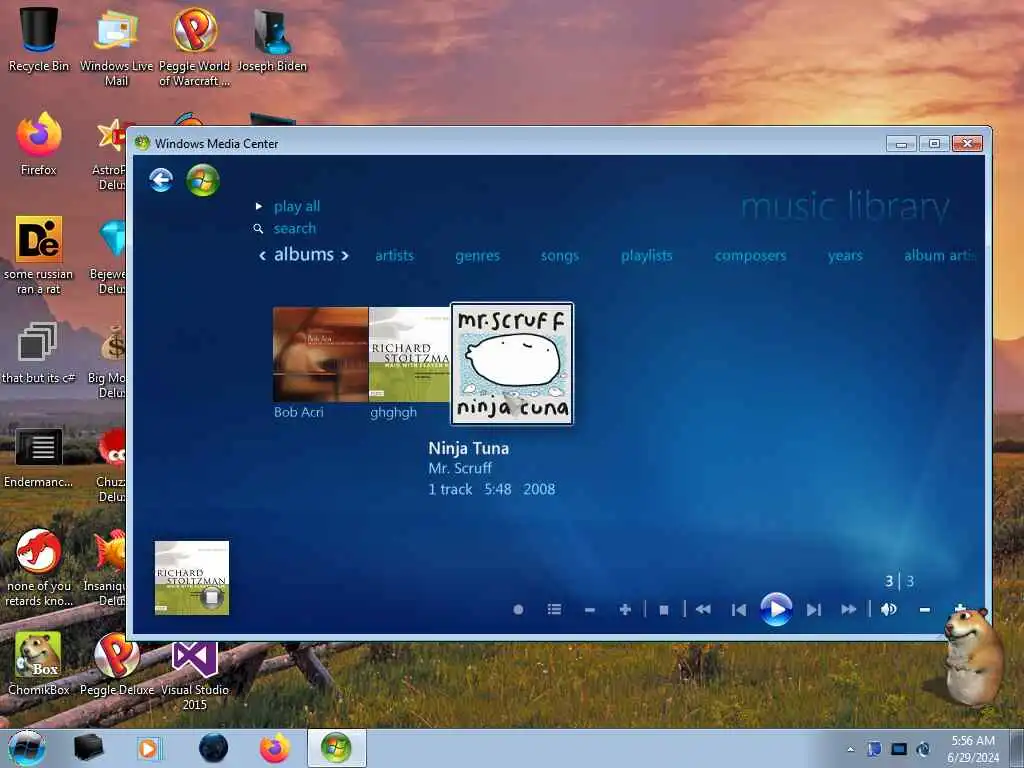The width and height of the screenshot is (1024, 768).
Task: Click the hamster character on the desktop
Action: pos(972,656)
